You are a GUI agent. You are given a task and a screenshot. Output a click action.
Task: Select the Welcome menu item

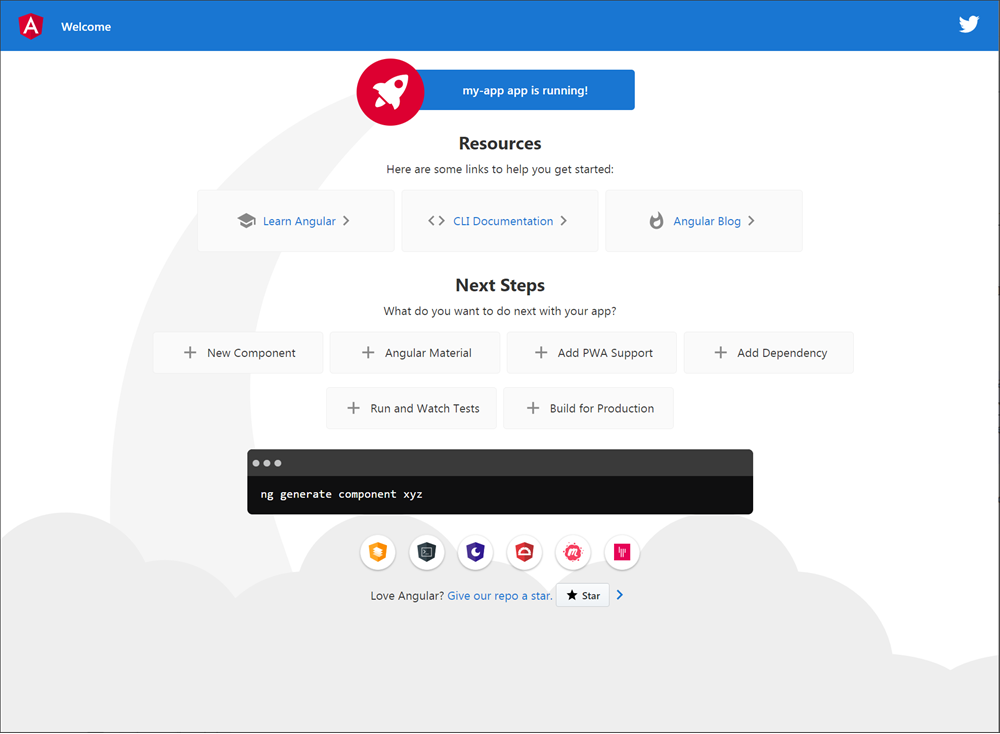point(85,26)
